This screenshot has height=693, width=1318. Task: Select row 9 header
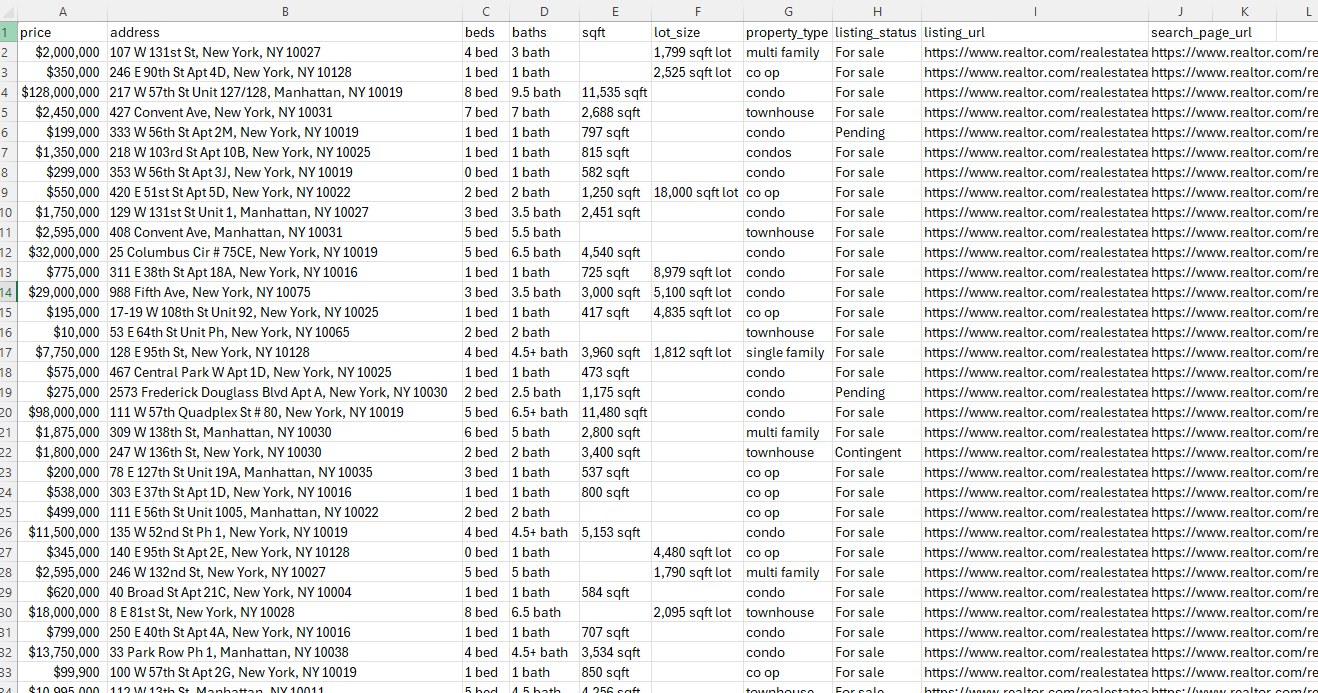[8, 192]
